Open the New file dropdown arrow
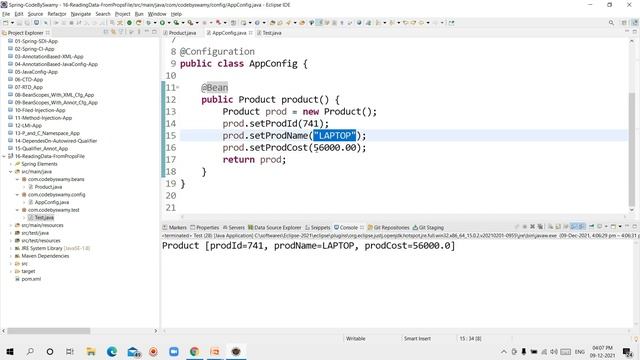 tap(12, 23)
